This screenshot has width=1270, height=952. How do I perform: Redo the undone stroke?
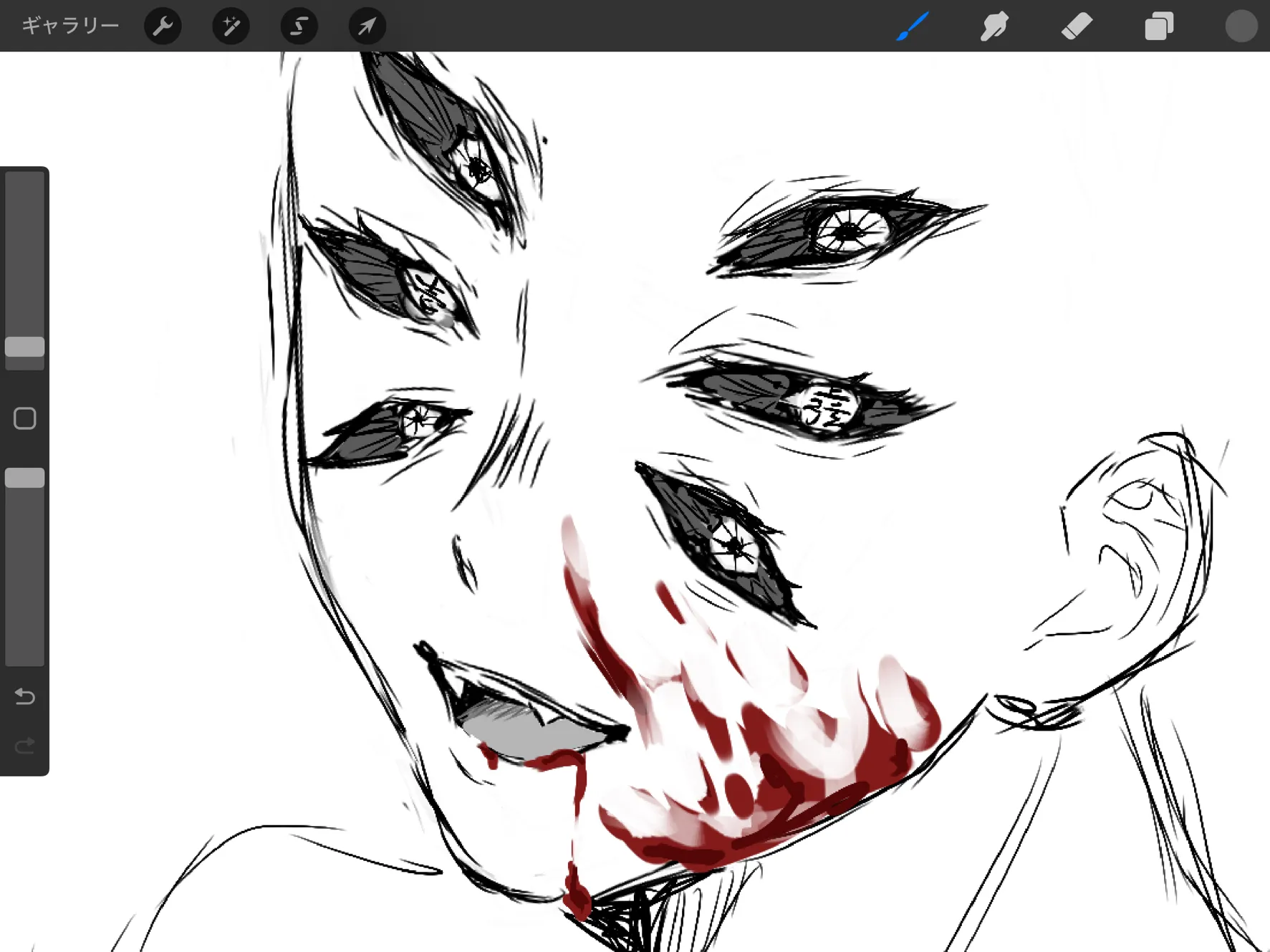click(25, 746)
